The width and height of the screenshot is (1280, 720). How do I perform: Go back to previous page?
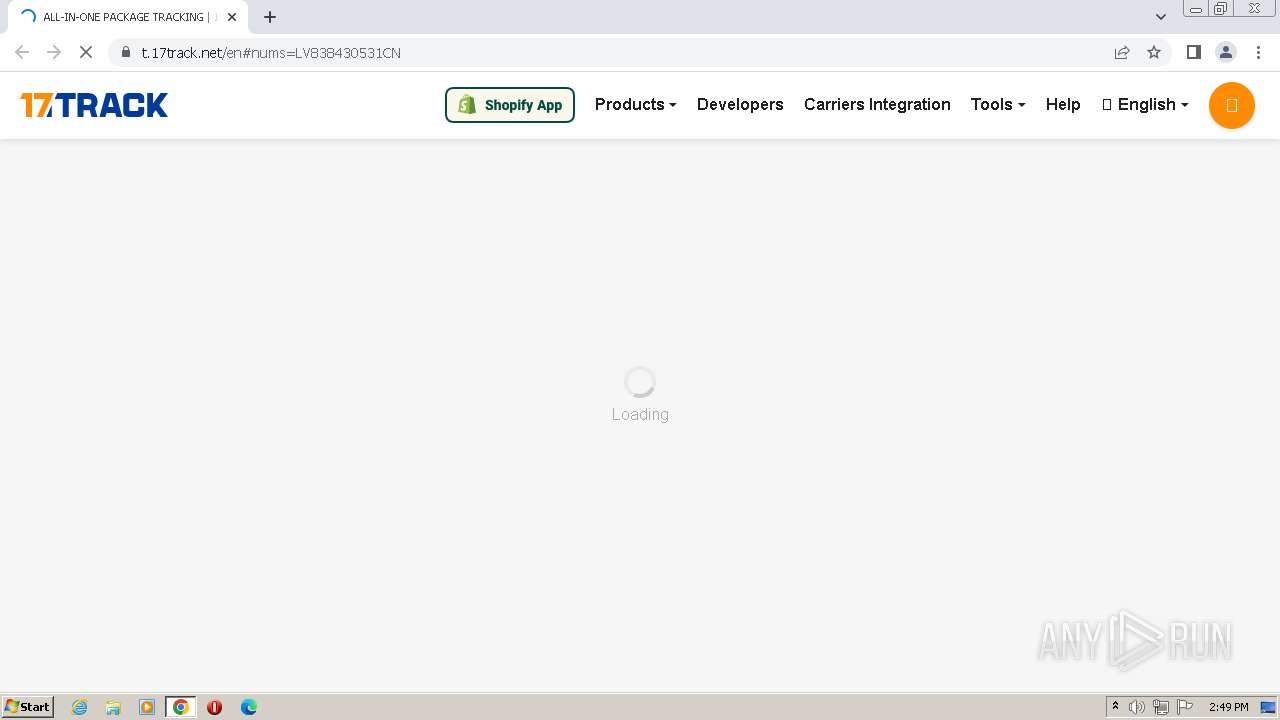pyautogui.click(x=22, y=52)
